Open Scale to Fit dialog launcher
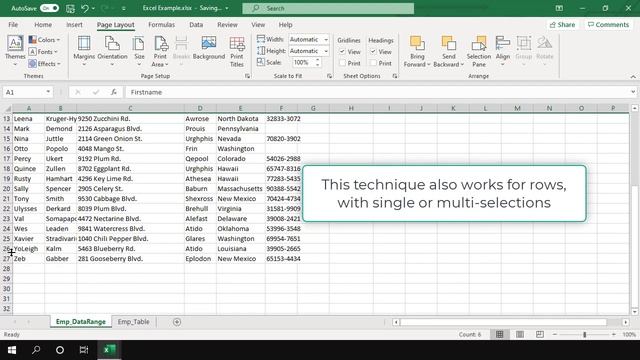The height and width of the screenshot is (360, 640). (x=329, y=76)
